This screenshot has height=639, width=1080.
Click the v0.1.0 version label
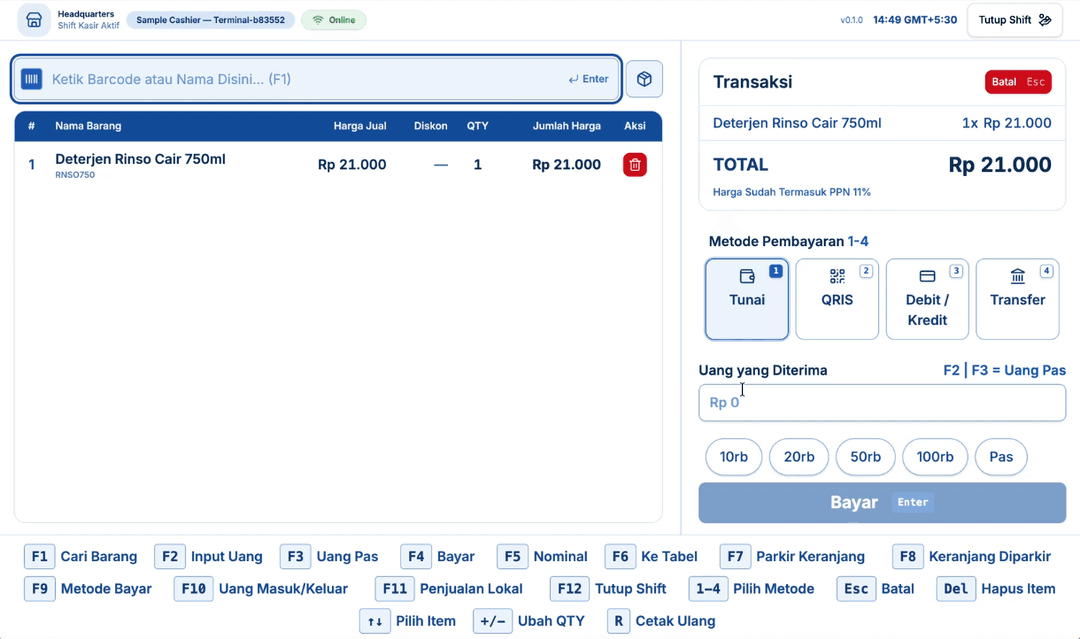pyautogui.click(x=851, y=20)
